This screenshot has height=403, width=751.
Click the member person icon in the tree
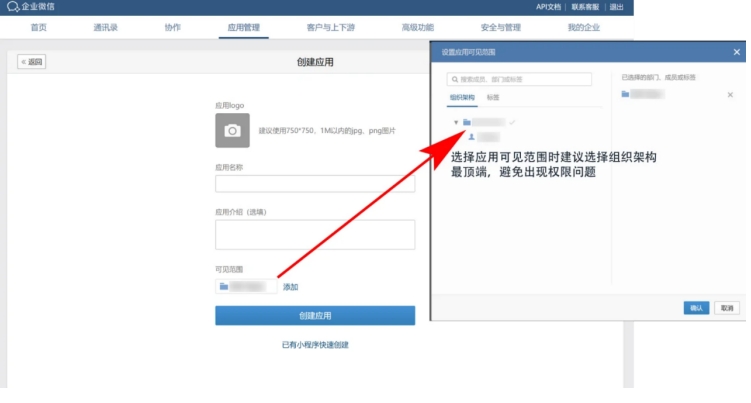tap(471, 136)
